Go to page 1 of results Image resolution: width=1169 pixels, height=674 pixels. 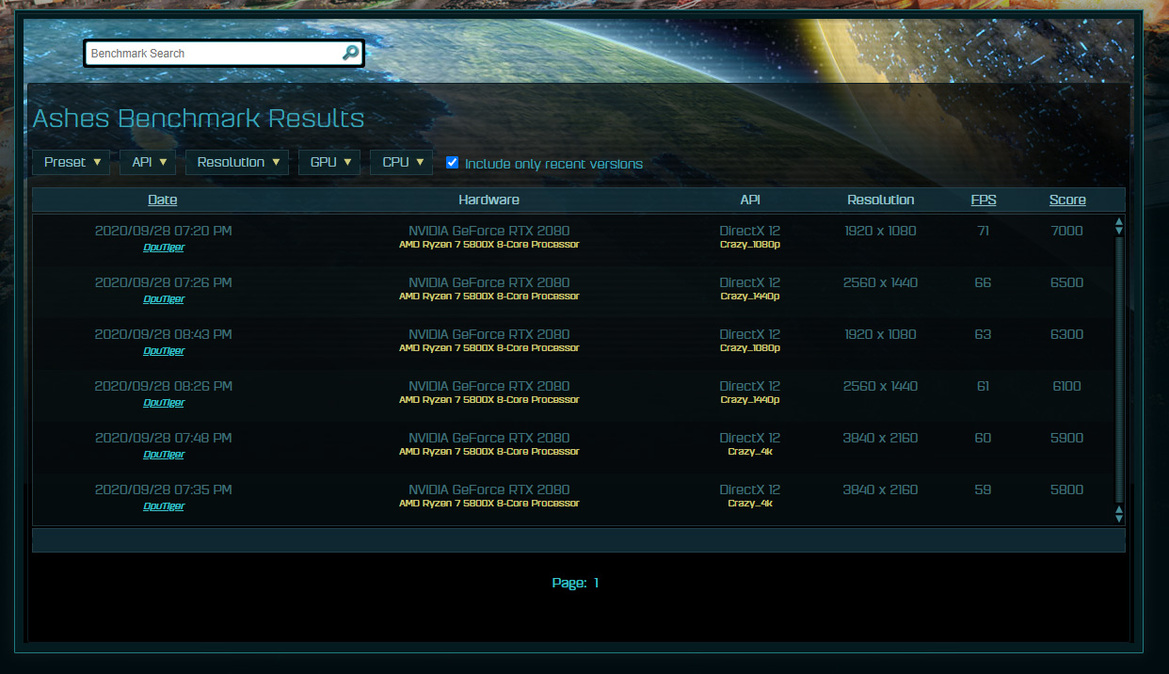click(x=596, y=583)
